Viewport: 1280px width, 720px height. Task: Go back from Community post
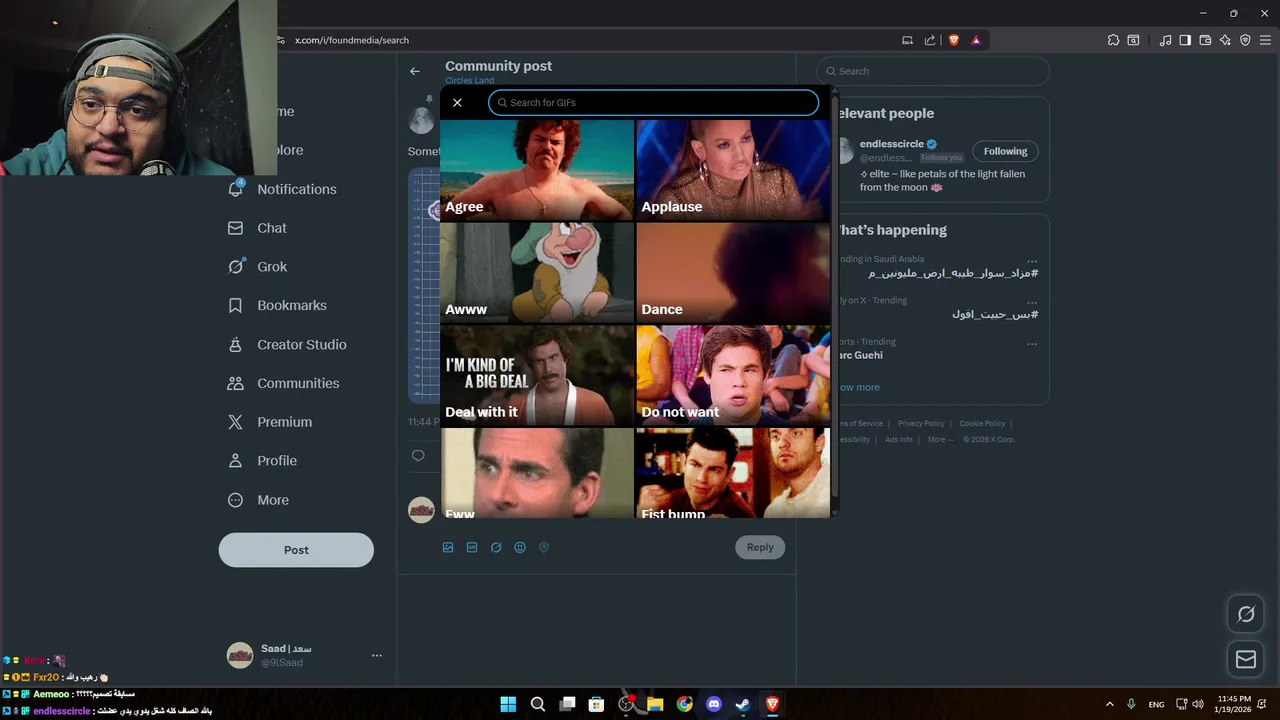[415, 71]
